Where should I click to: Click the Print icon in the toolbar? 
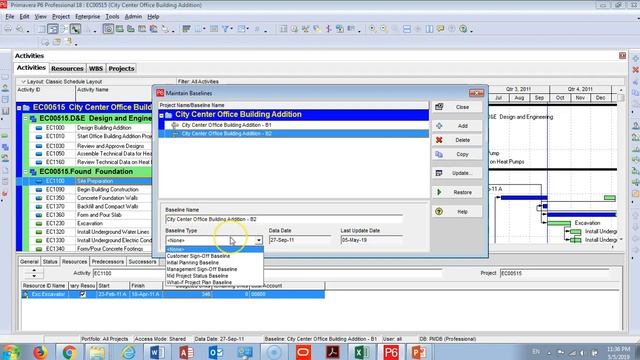8,29
